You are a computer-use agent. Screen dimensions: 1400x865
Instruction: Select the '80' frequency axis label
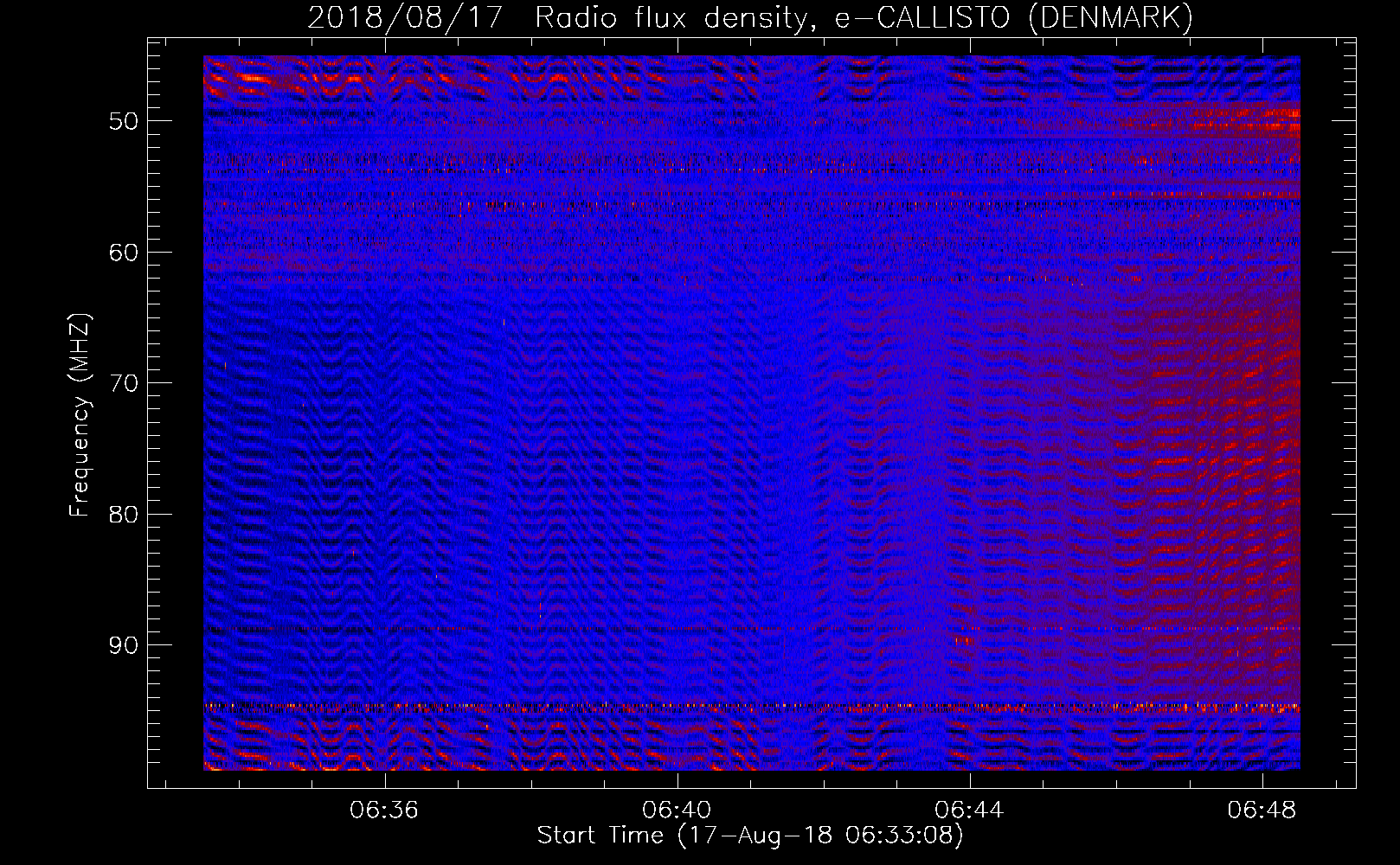124,515
